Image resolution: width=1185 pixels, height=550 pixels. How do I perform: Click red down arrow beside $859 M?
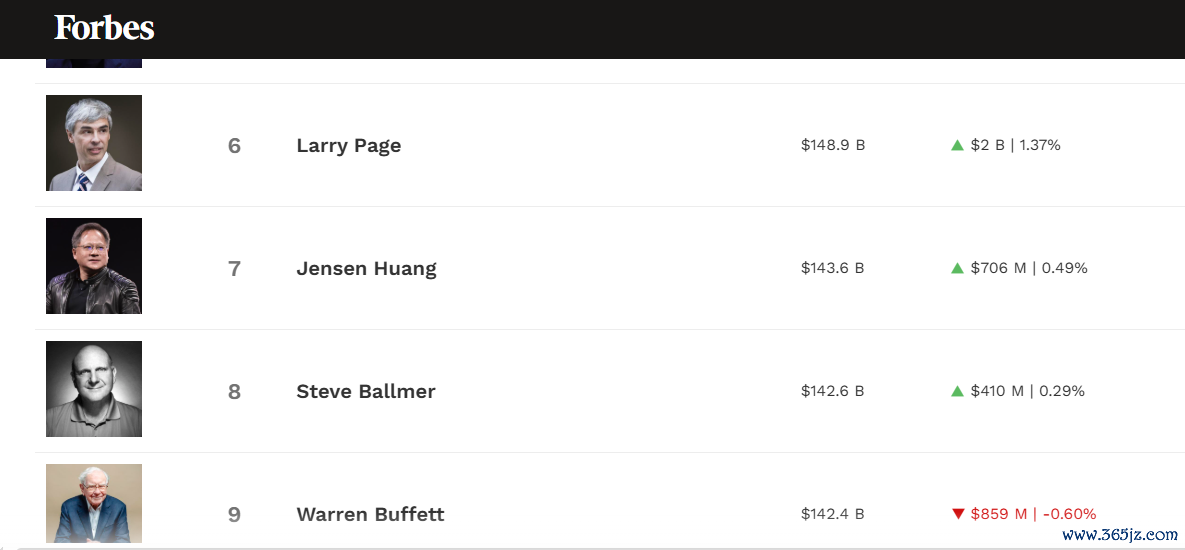[958, 514]
